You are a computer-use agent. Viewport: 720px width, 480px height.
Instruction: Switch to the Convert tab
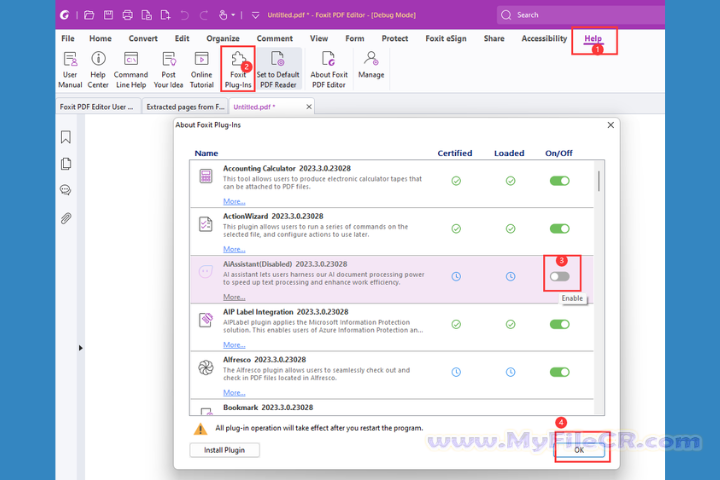[x=143, y=39]
